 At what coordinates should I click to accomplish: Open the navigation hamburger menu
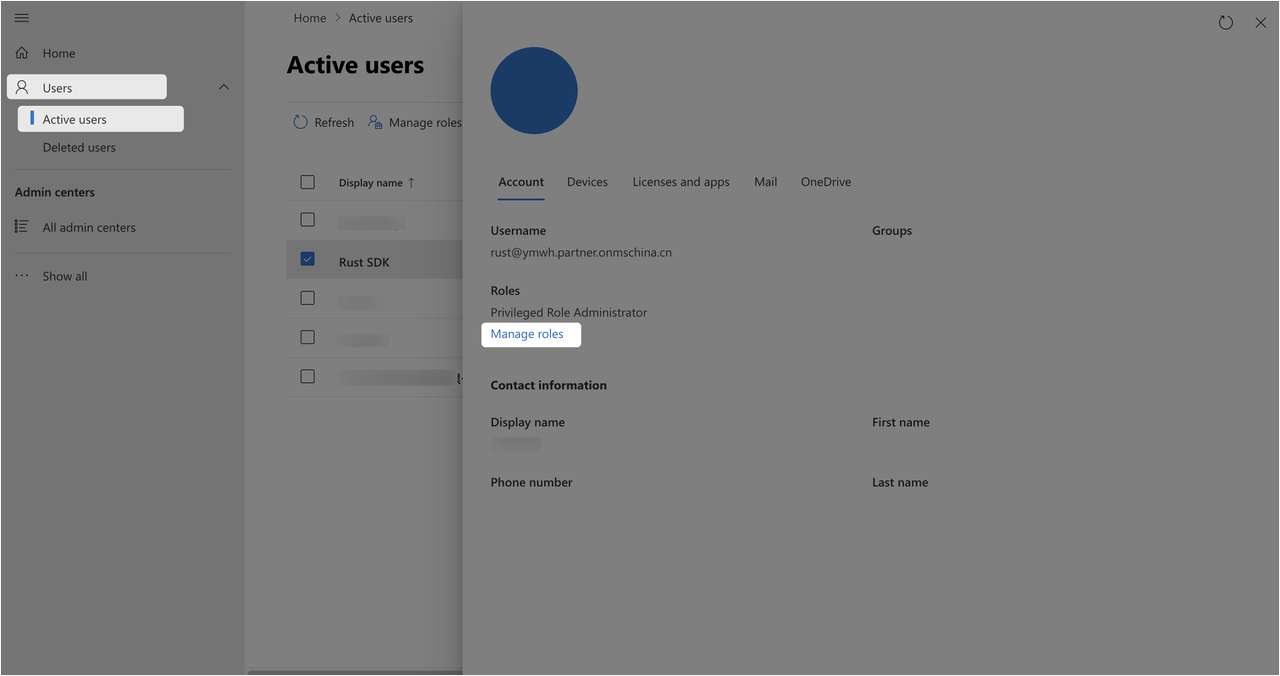21,17
